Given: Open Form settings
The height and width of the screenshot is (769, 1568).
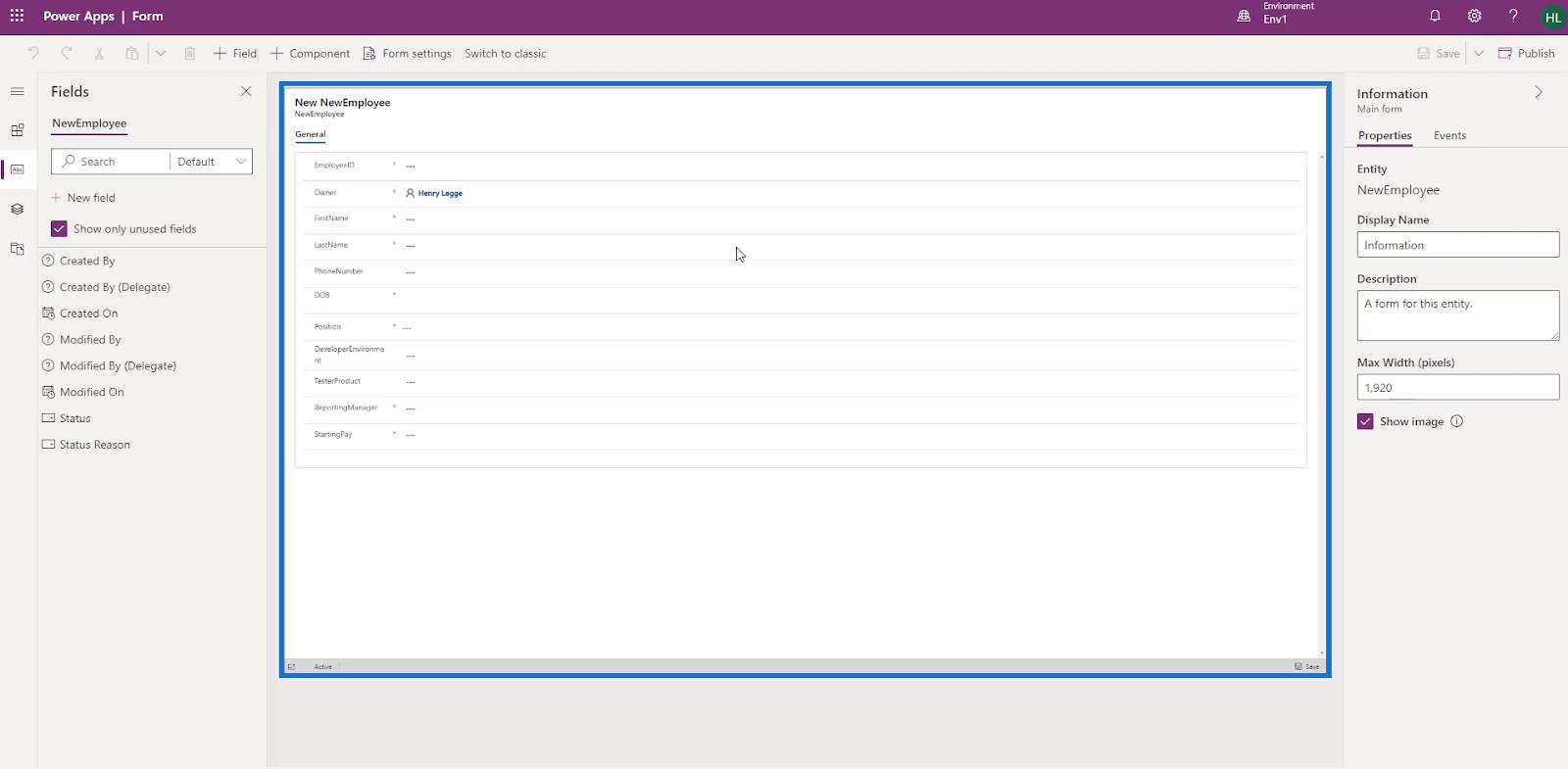Looking at the screenshot, I should click(x=407, y=53).
